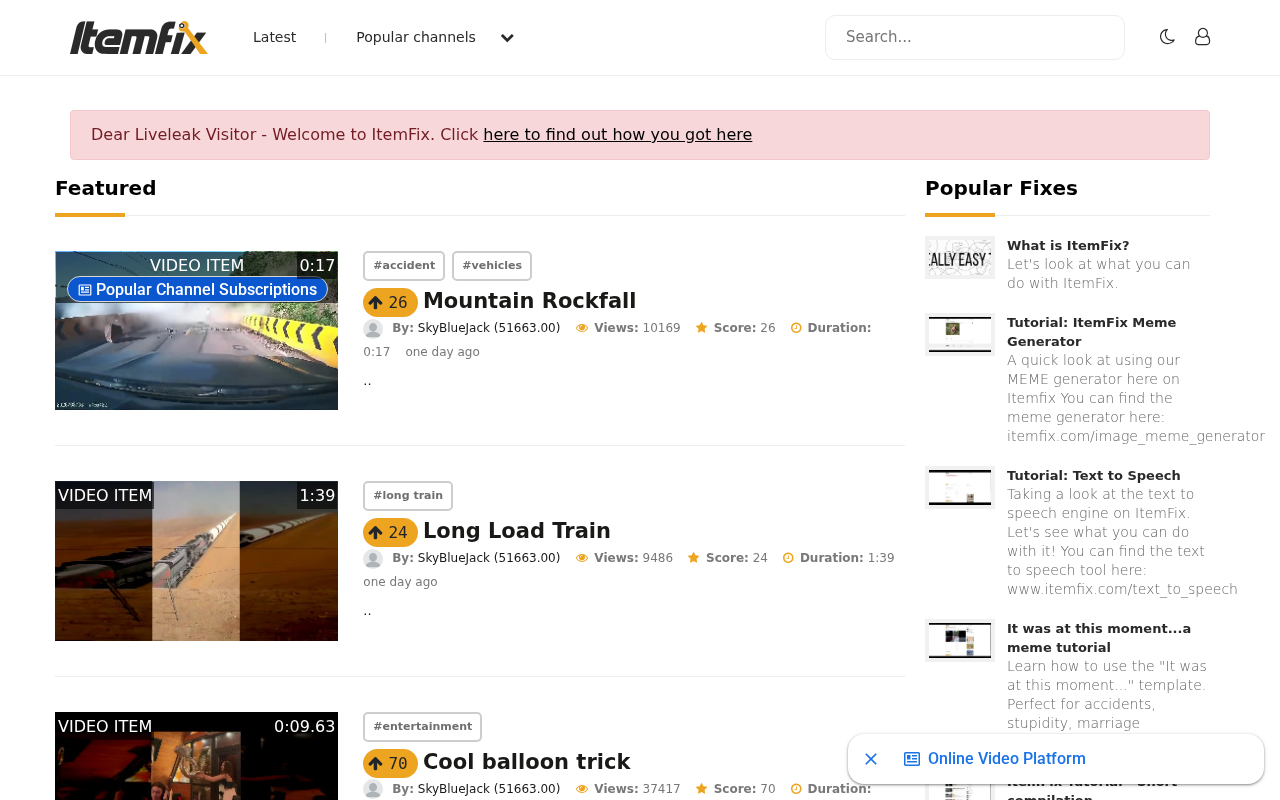
Task: Click the 1:39 duration badge on thumbnail
Action: [x=317, y=495]
